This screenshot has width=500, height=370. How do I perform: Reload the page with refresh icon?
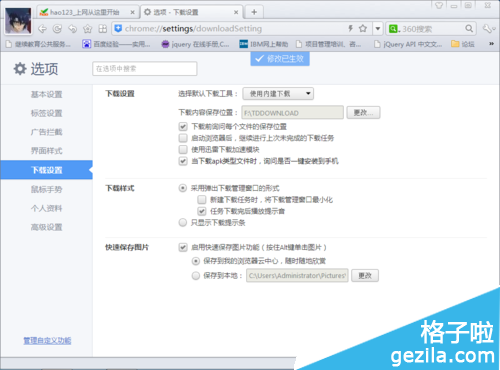[x=57, y=29]
